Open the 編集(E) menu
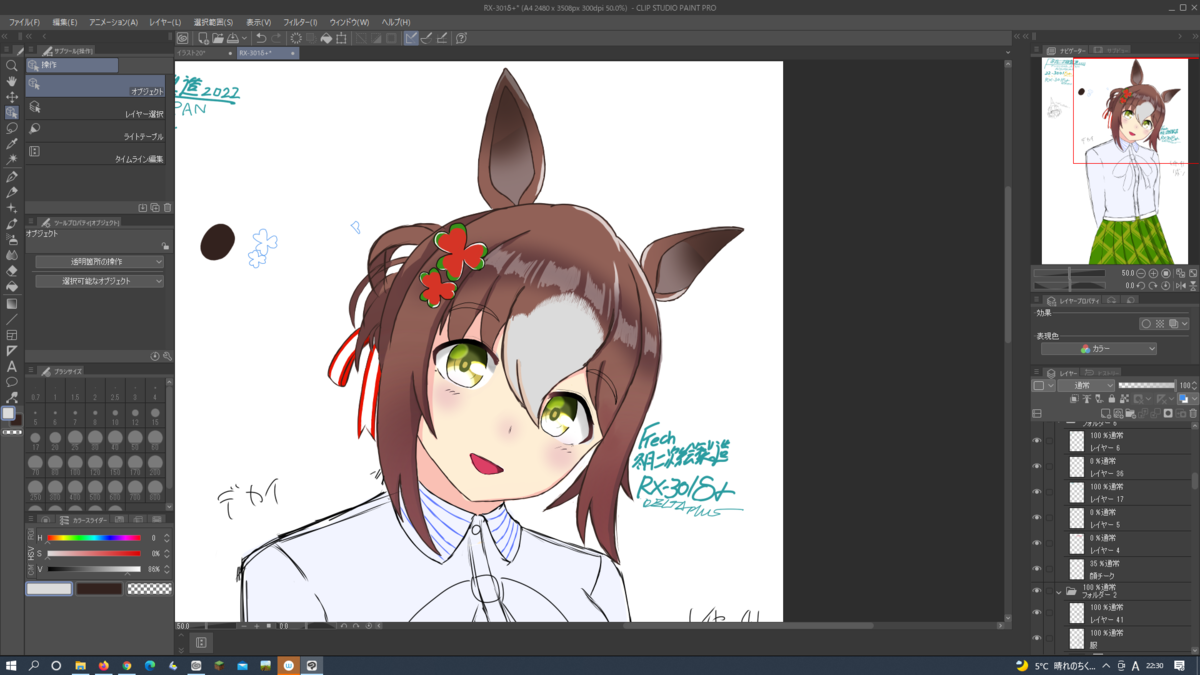The height and width of the screenshot is (675, 1200). [x=65, y=22]
